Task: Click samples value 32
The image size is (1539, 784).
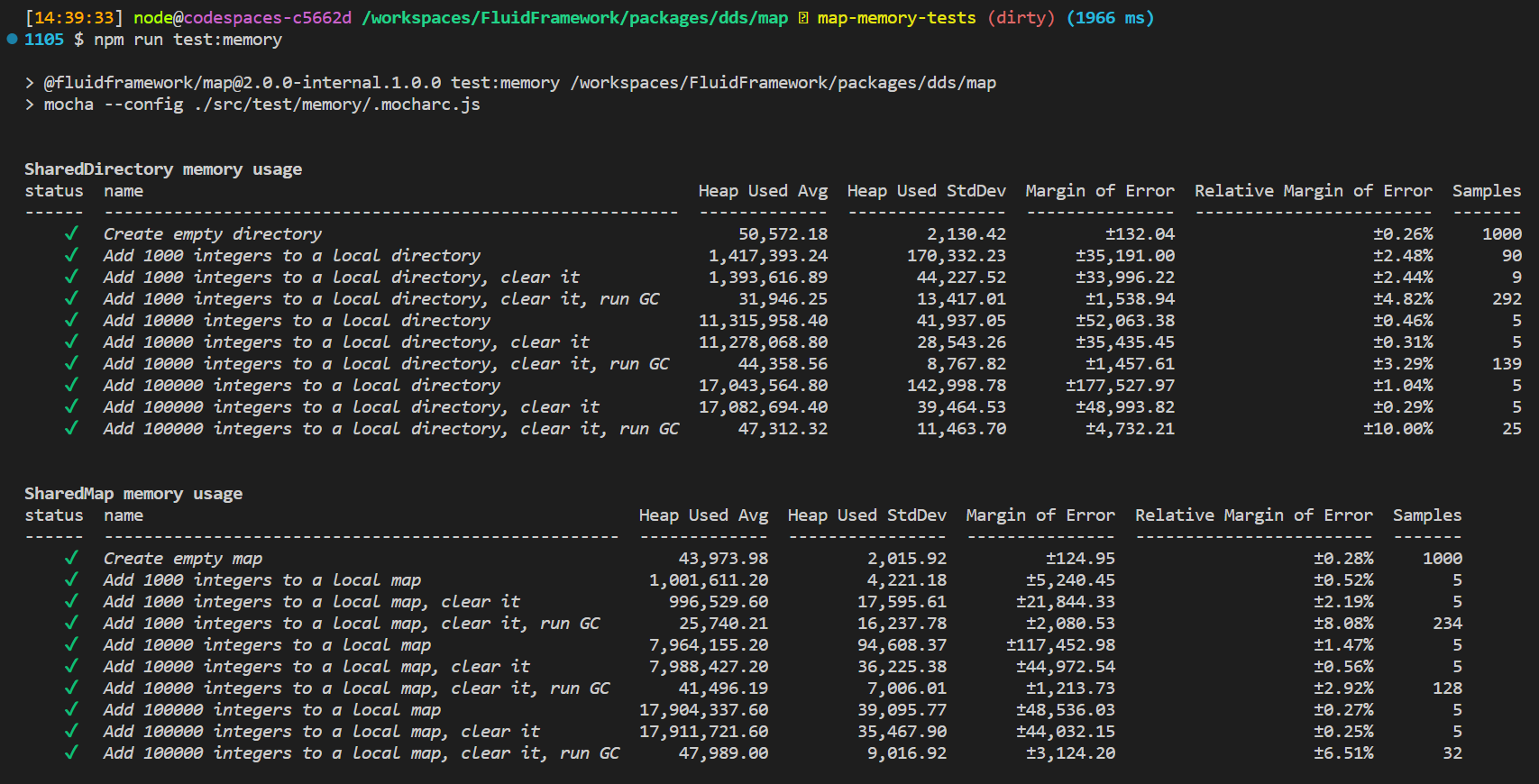Action: (1452, 753)
